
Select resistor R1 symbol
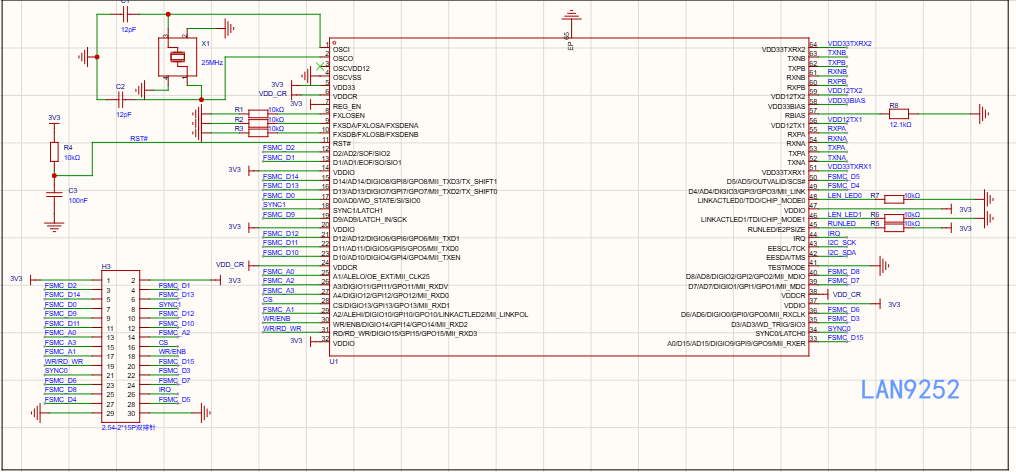coord(258,113)
